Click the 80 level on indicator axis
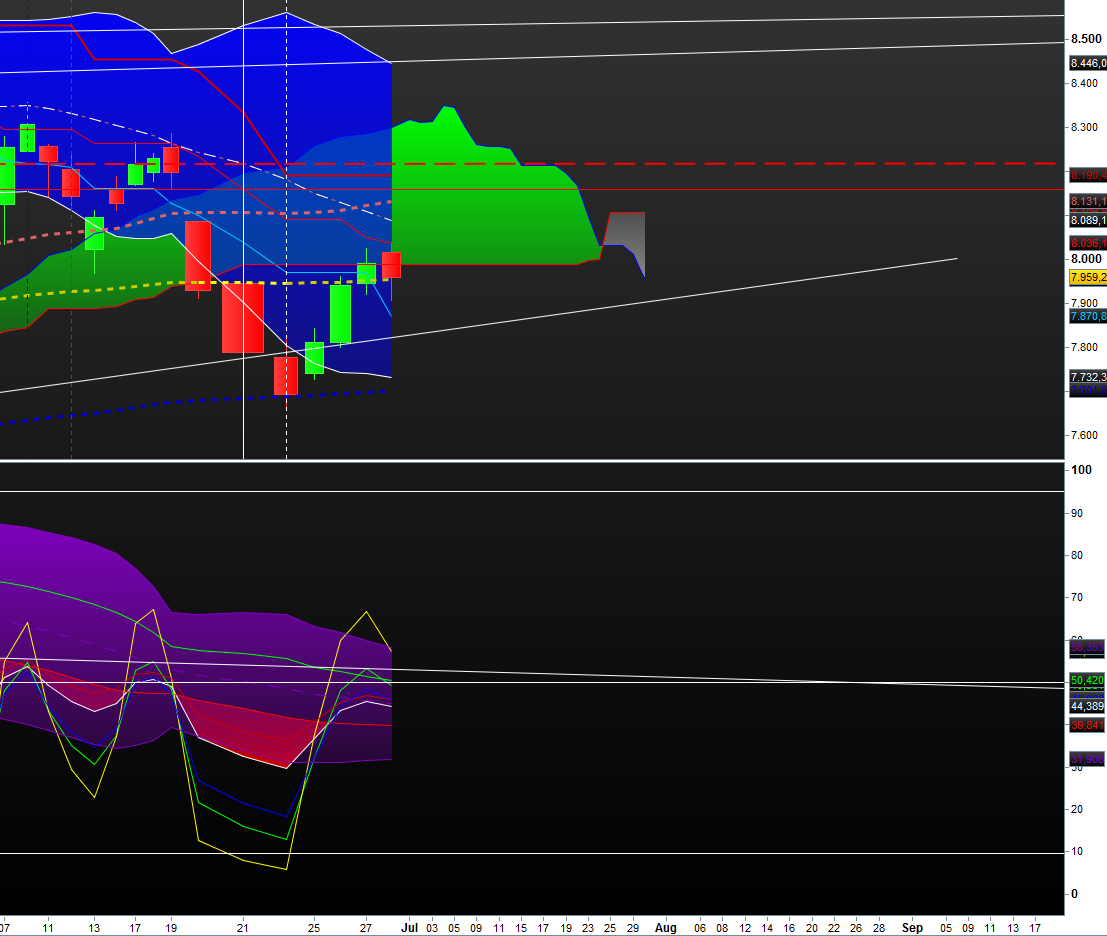Viewport: 1107px width, 936px height. click(x=1077, y=556)
